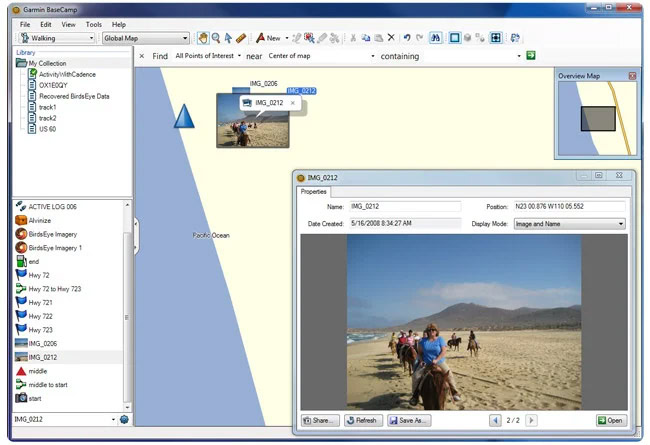Expand the Display Mode combo box
This screenshot has width=650, height=445.
tap(570, 224)
